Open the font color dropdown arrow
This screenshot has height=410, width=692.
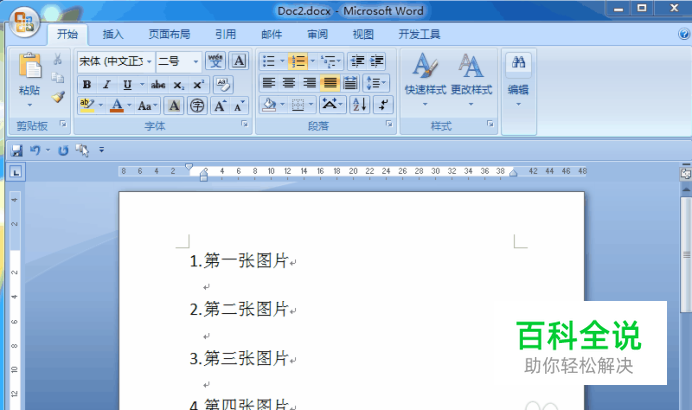tap(129, 105)
